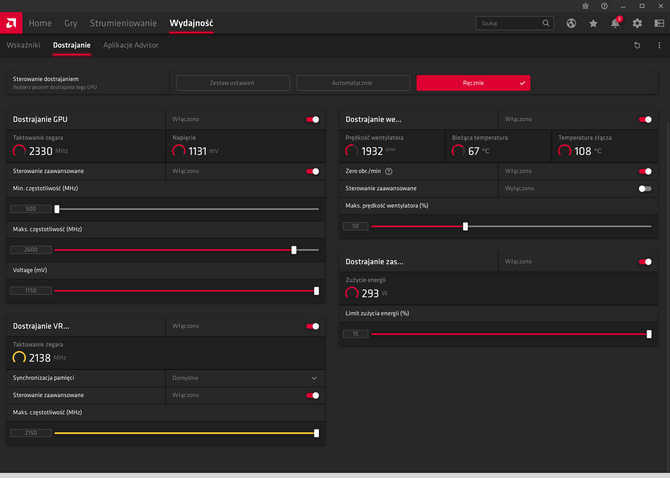The height and width of the screenshot is (478, 670).
Task: Click the reset arrow icon
Action: 637,45
